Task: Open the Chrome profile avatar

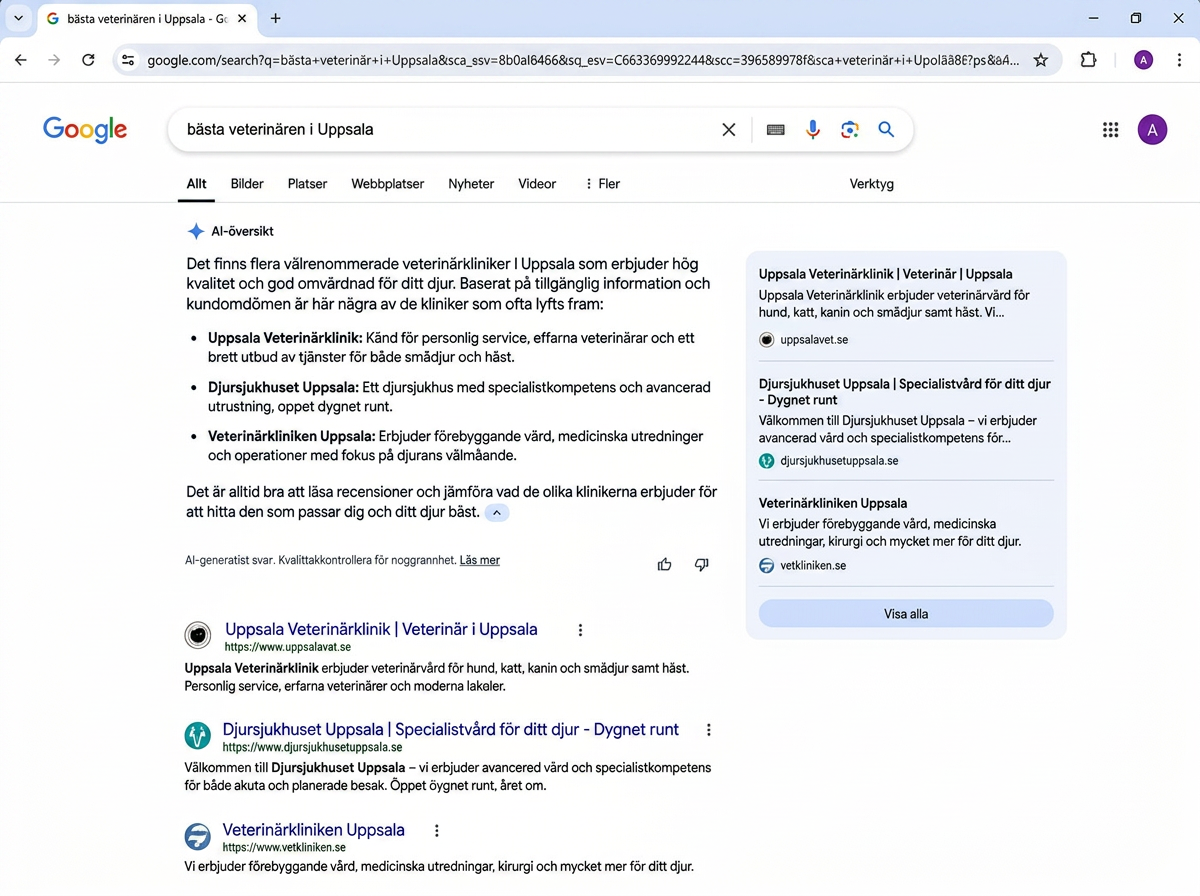Action: [x=1143, y=60]
